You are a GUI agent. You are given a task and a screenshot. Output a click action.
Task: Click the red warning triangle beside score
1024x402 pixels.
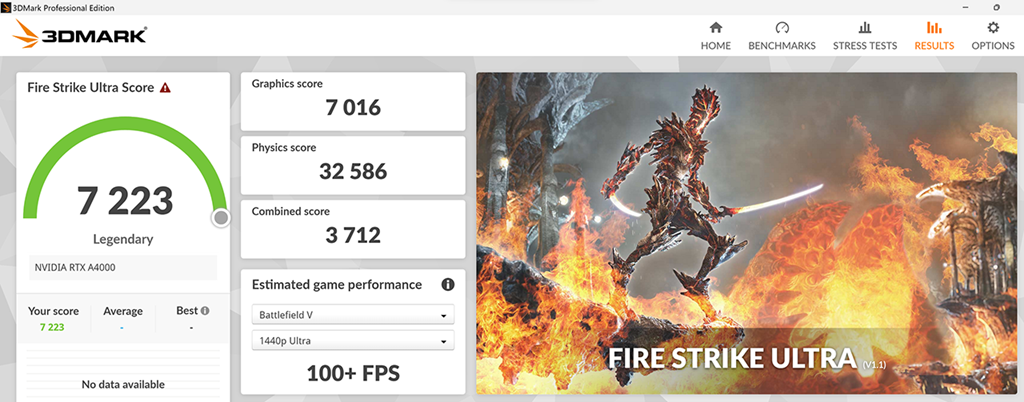[x=165, y=87]
